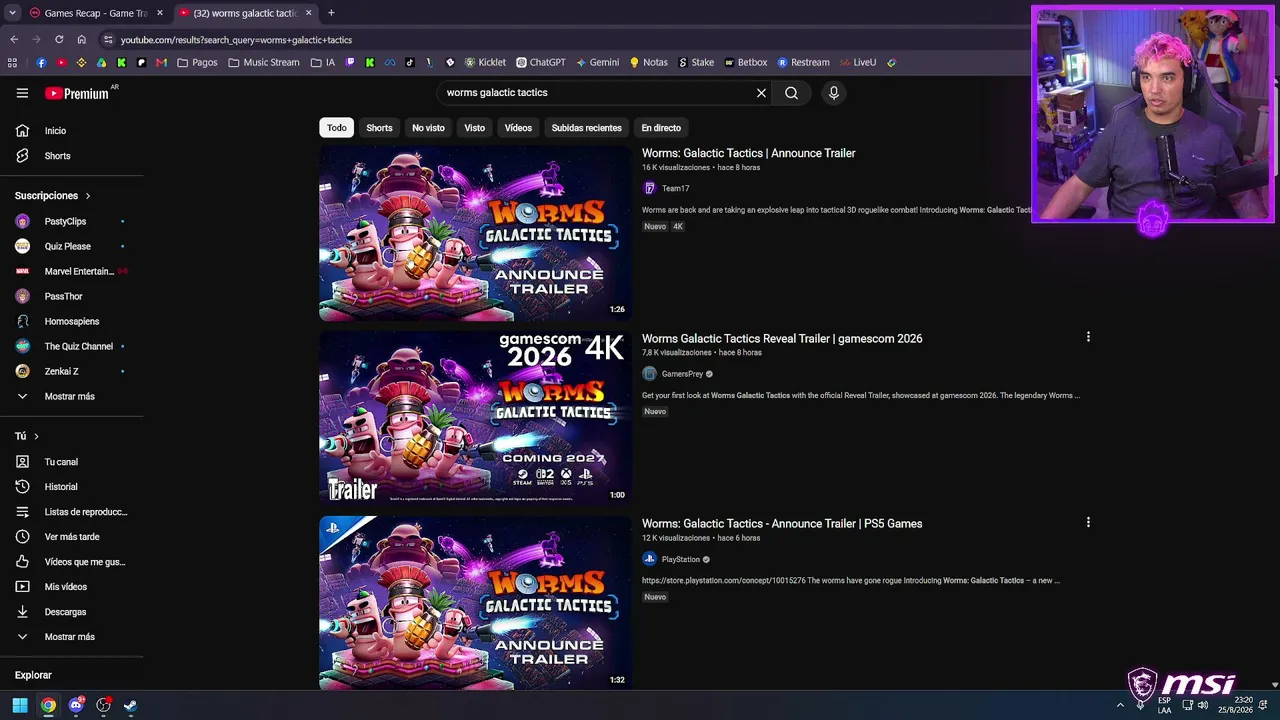Filter results by En directo
Image resolution: width=1280 pixels, height=720 pixels.
(x=661, y=128)
